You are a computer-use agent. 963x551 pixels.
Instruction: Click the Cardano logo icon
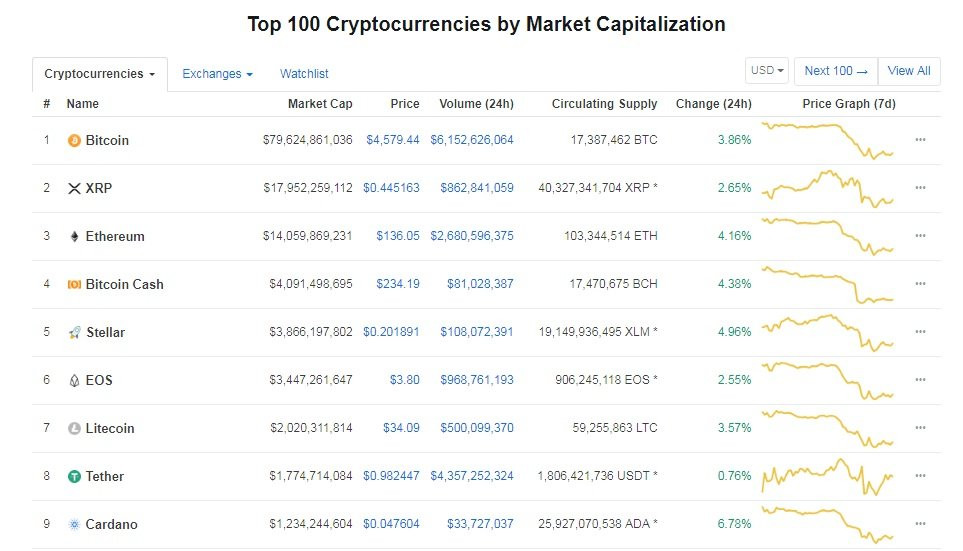(x=73, y=525)
